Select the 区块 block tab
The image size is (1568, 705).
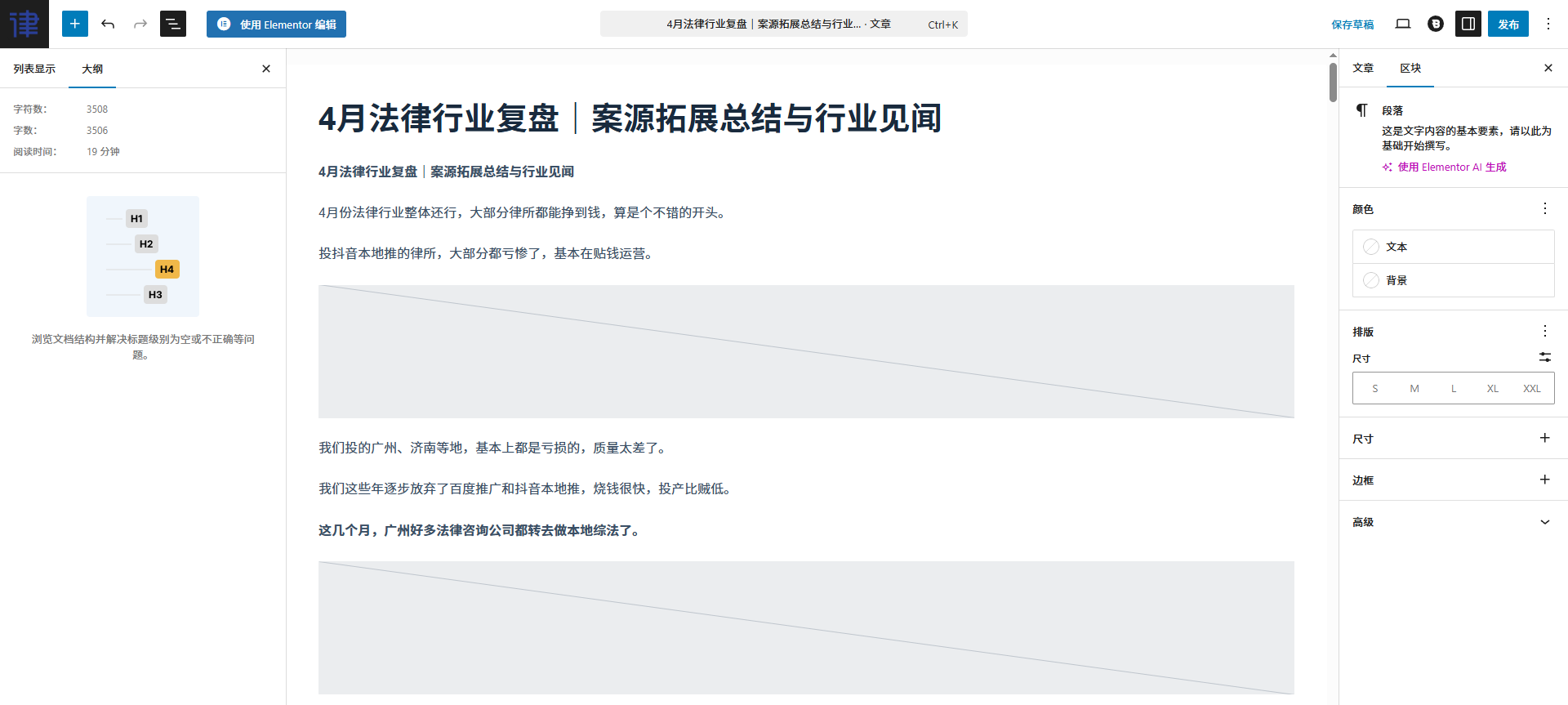click(x=1410, y=68)
